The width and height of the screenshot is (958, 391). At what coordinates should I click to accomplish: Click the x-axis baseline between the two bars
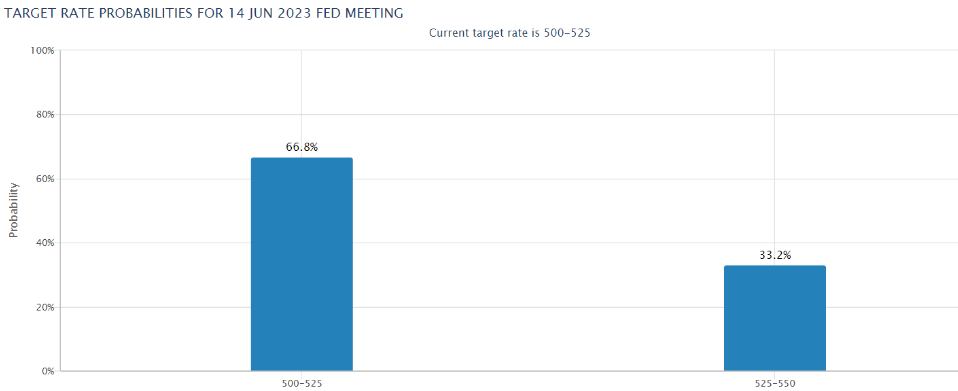point(538,371)
